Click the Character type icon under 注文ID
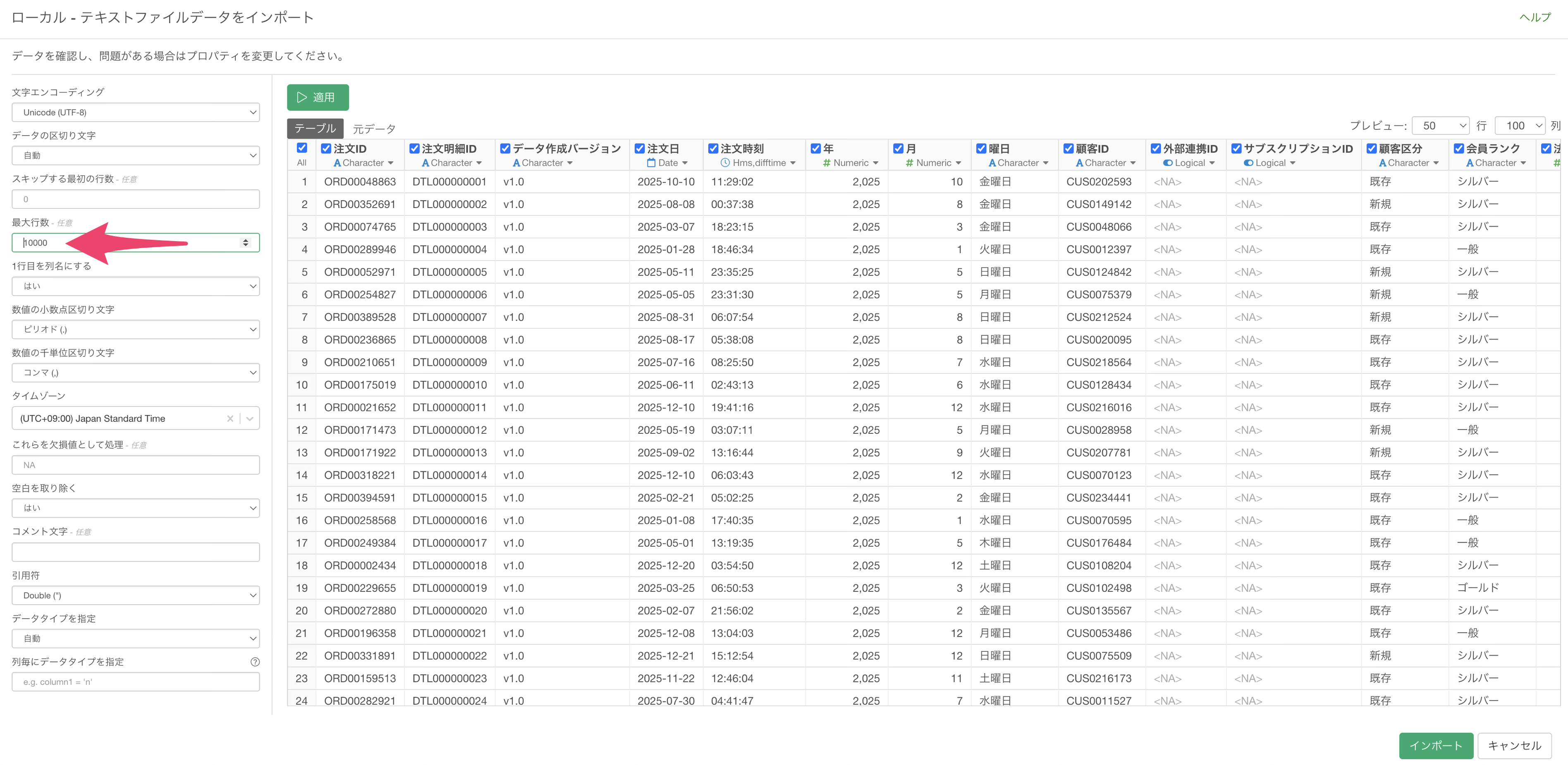1568x765 pixels. coord(337,163)
